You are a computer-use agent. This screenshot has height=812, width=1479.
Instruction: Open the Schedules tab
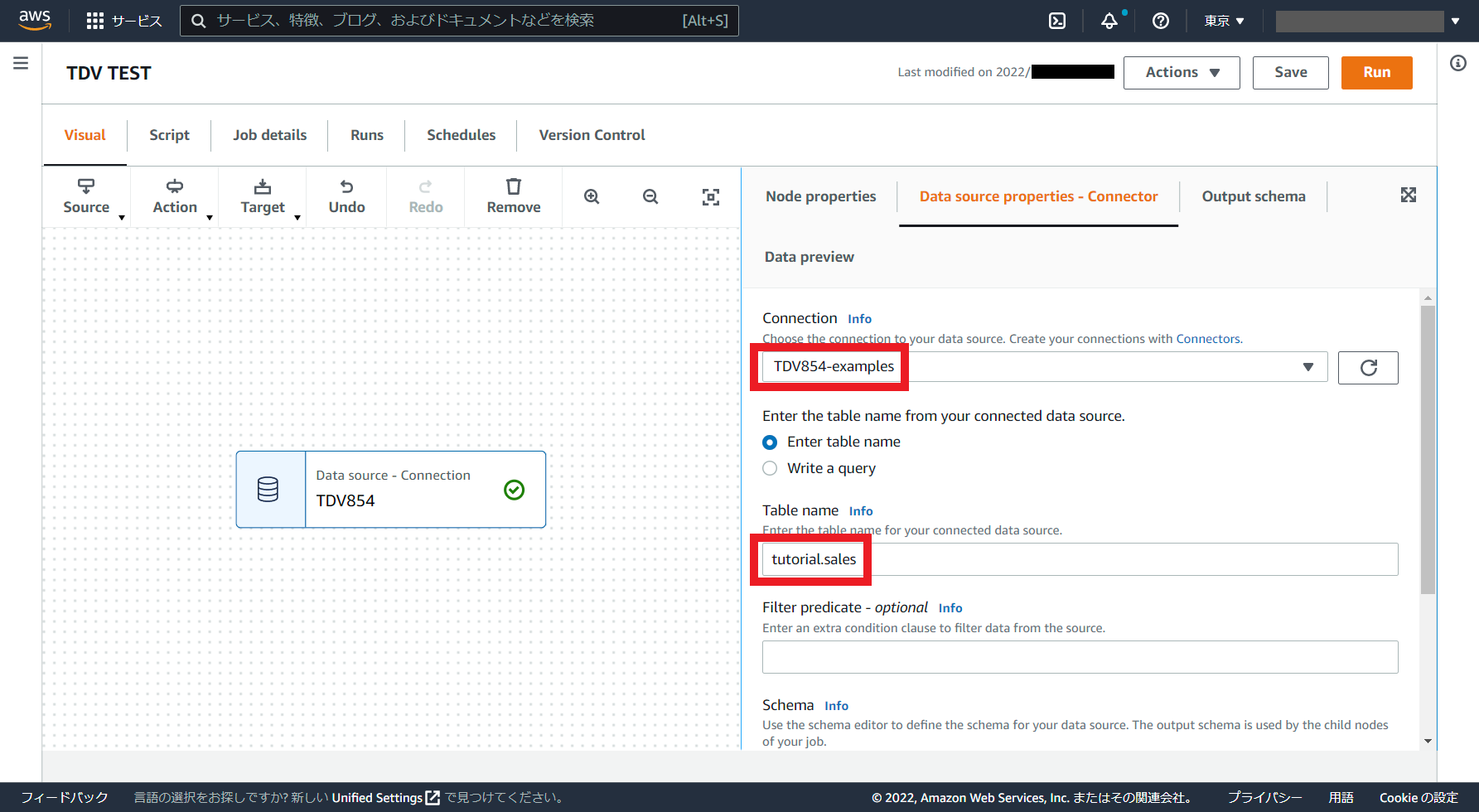click(x=461, y=135)
